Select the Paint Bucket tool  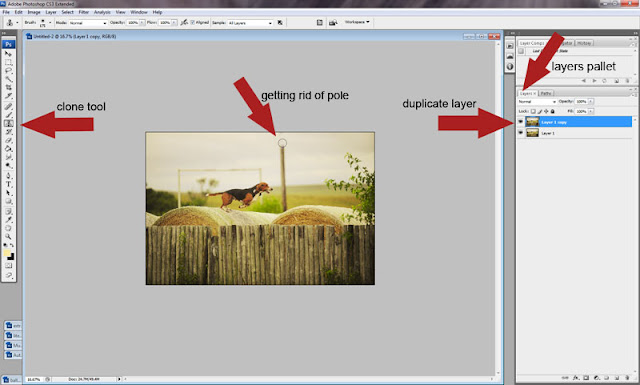(8, 149)
